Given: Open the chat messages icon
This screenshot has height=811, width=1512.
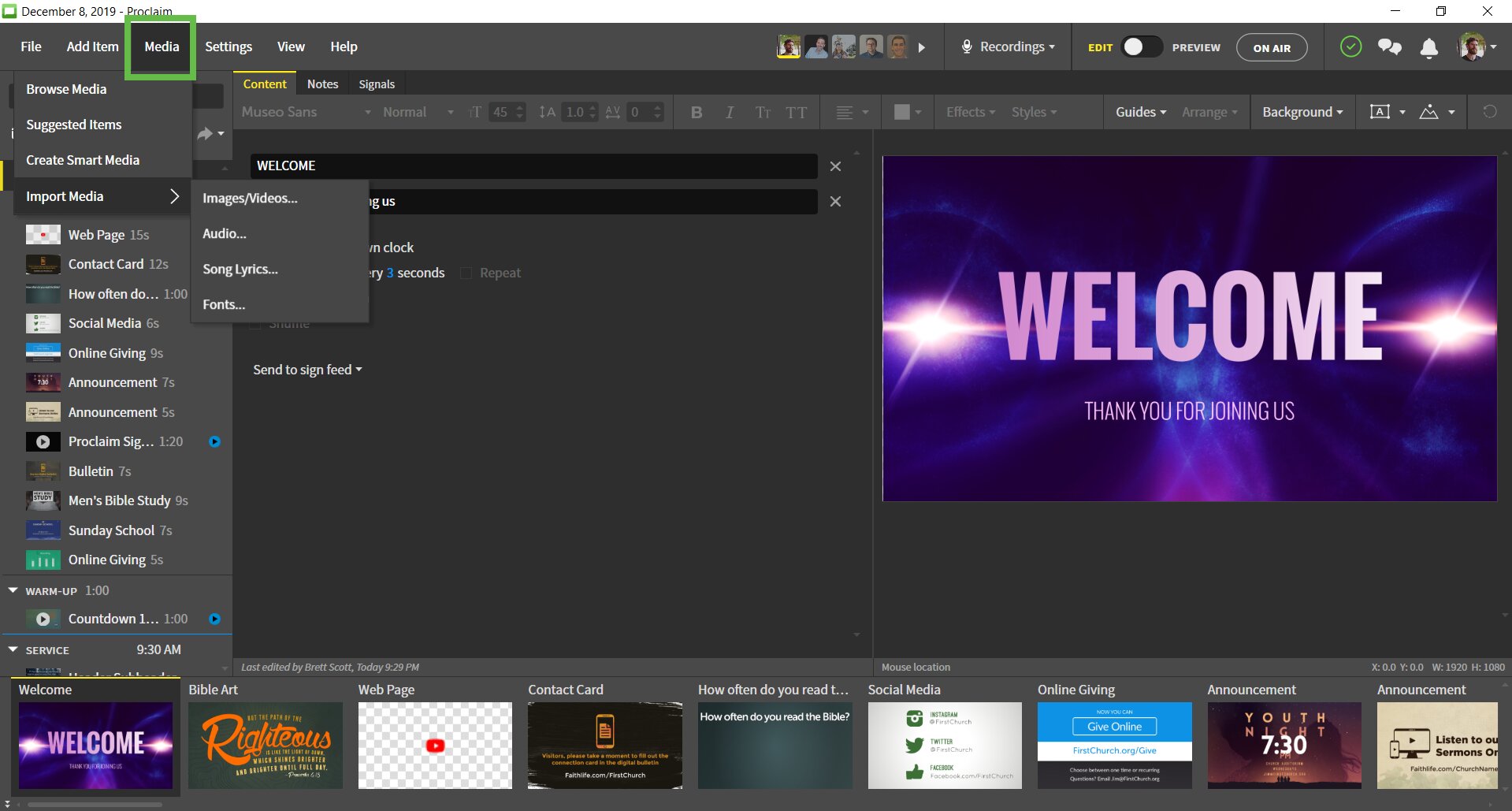Looking at the screenshot, I should pyautogui.click(x=1389, y=47).
